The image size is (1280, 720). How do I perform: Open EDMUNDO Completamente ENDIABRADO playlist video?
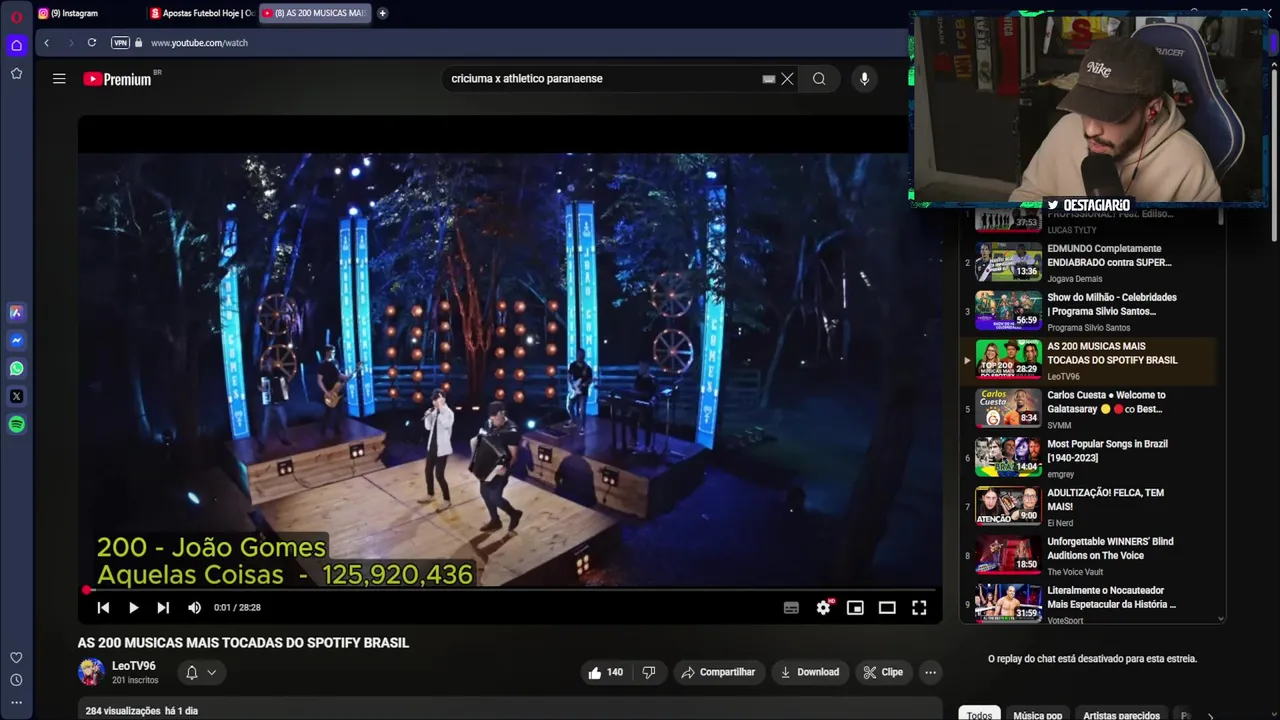(1090, 263)
